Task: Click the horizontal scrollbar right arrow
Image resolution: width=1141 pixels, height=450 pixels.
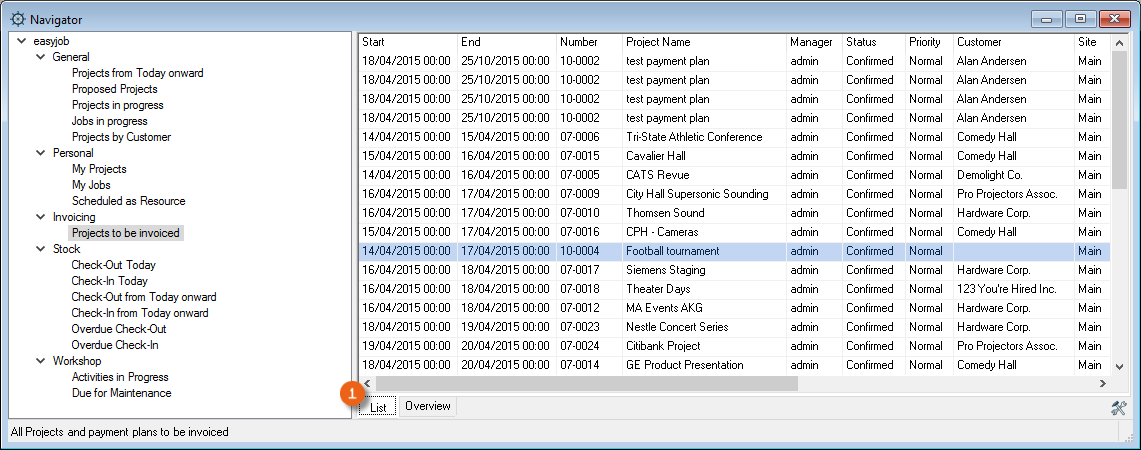Action: tap(1102, 383)
